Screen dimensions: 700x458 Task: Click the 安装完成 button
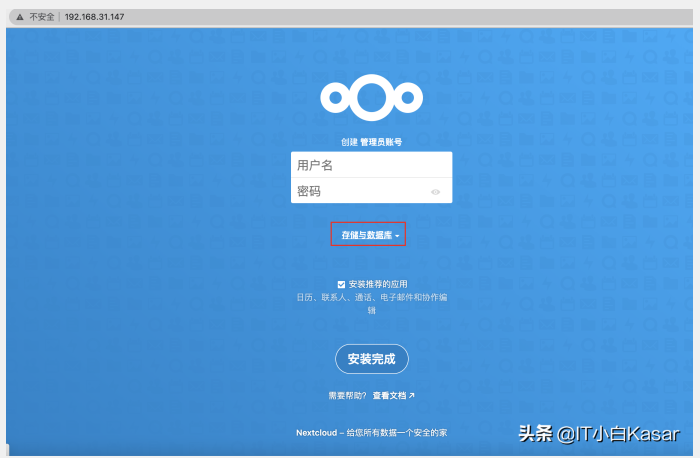[371, 359]
